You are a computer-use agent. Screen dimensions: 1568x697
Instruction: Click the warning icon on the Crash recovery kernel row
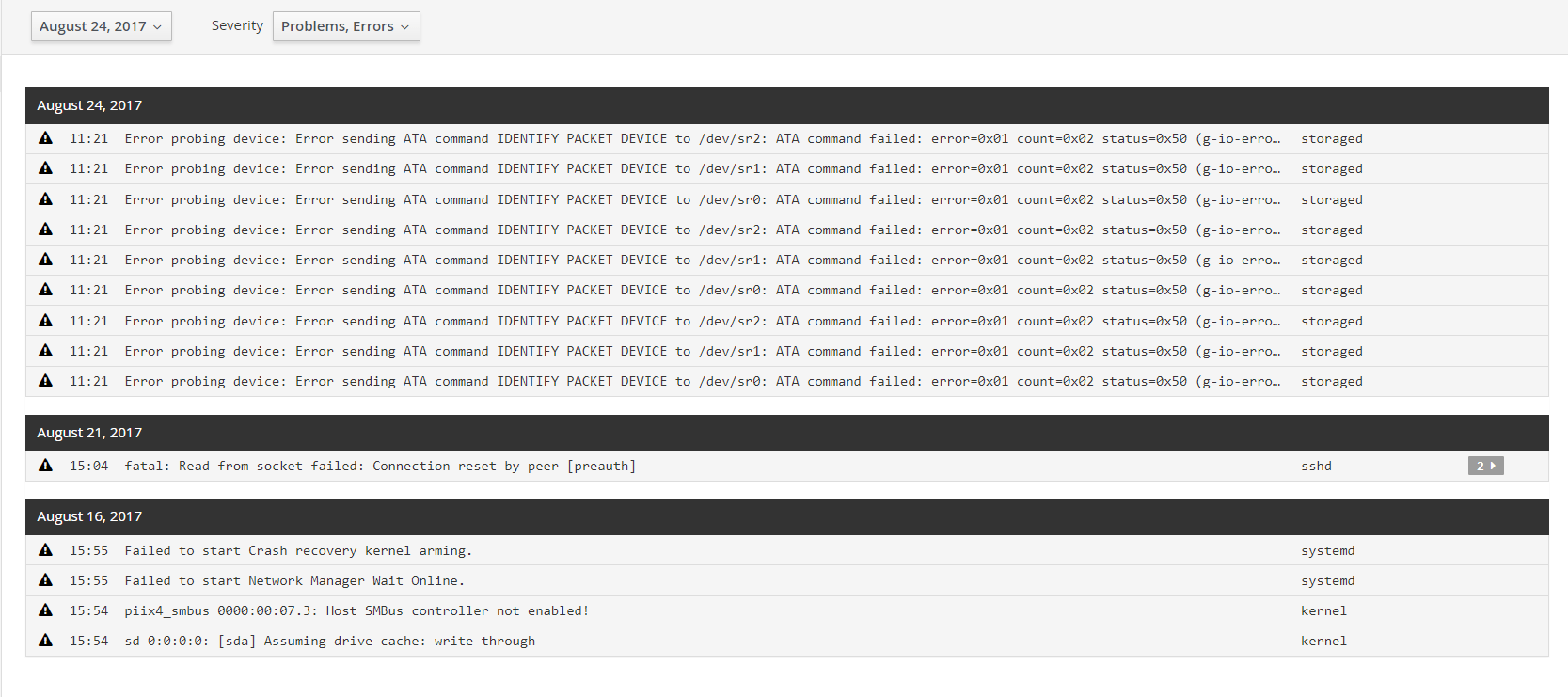point(45,550)
